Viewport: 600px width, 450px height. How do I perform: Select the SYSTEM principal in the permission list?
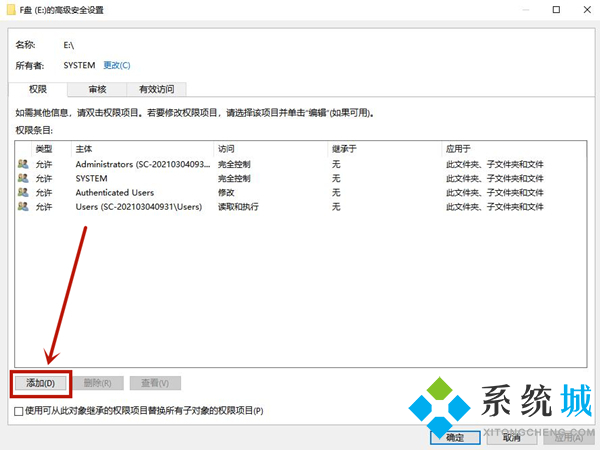[91, 178]
